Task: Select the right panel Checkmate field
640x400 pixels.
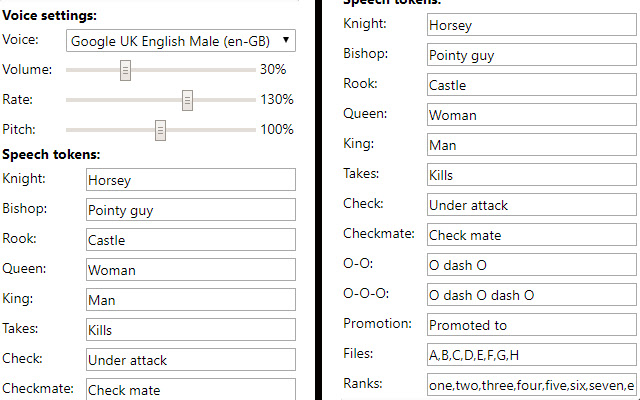Action: [532, 234]
